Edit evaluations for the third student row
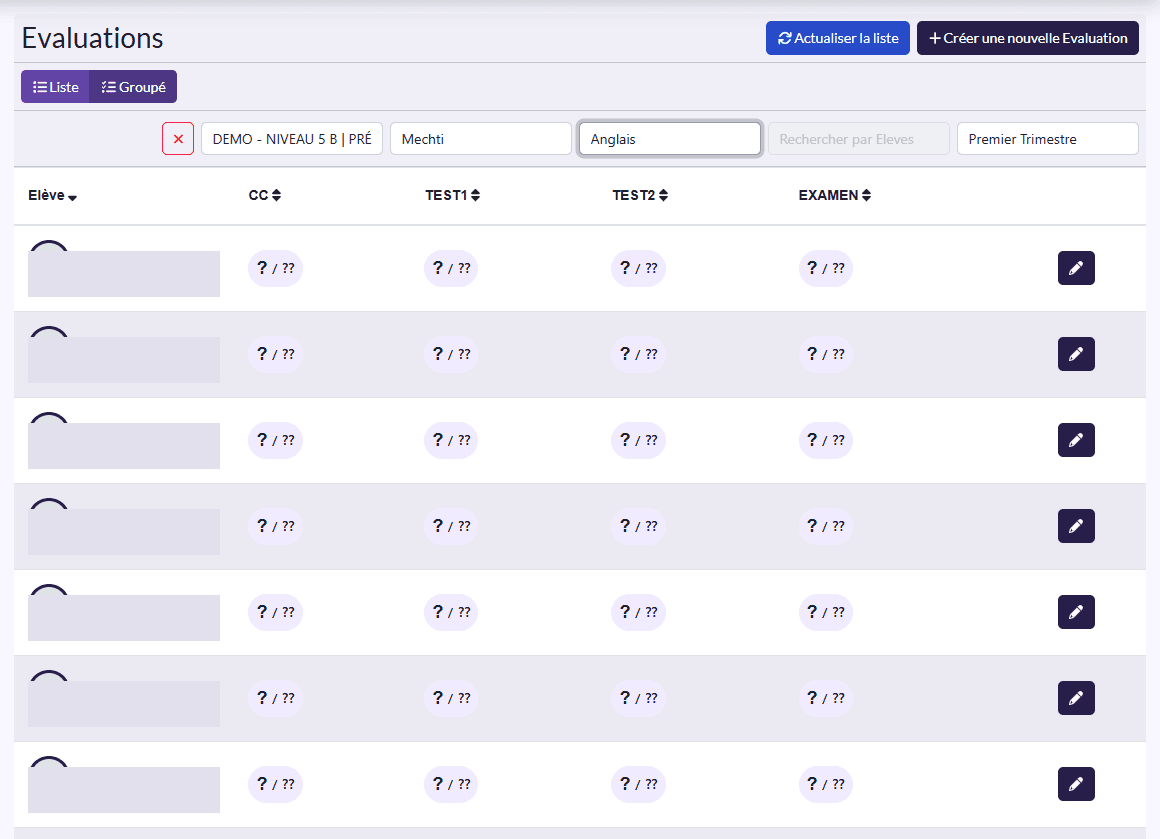The width and height of the screenshot is (1160, 839). point(1076,440)
